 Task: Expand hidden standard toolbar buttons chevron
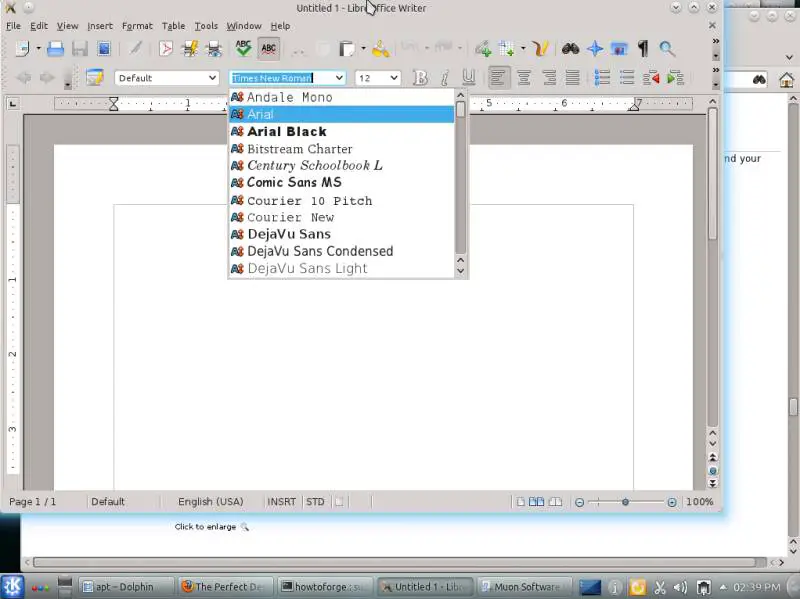(716, 41)
